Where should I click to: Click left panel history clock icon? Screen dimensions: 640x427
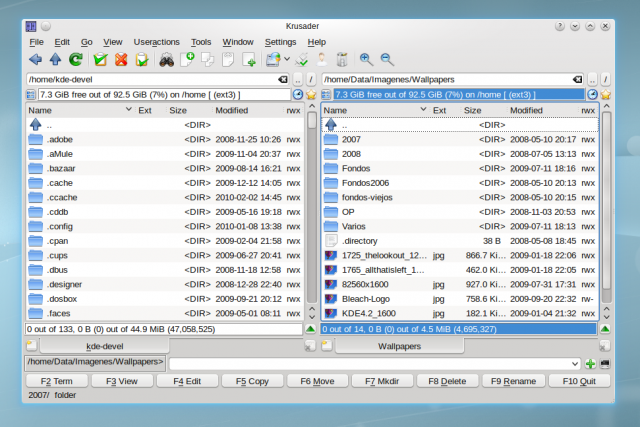coord(297,94)
